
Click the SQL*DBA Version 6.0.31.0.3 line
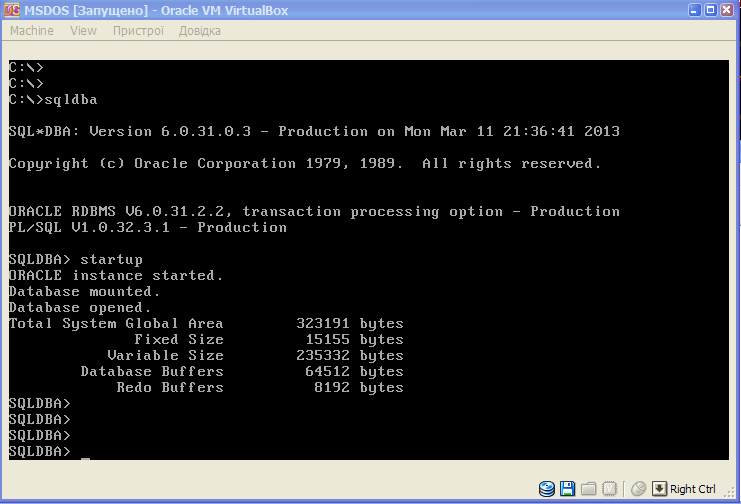(x=314, y=131)
